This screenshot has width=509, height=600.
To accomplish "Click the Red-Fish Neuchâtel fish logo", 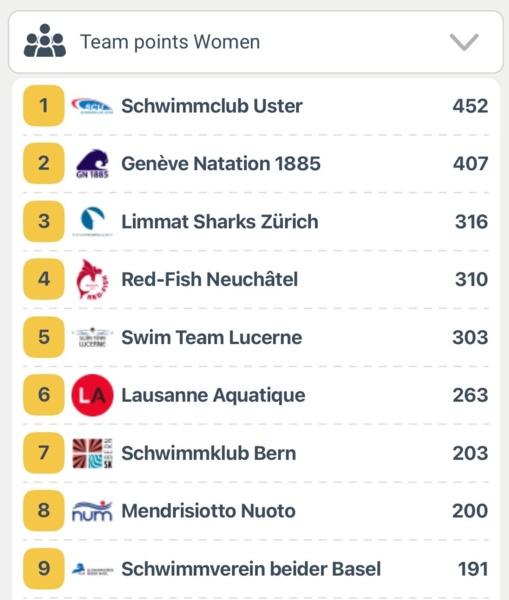I will coord(92,279).
